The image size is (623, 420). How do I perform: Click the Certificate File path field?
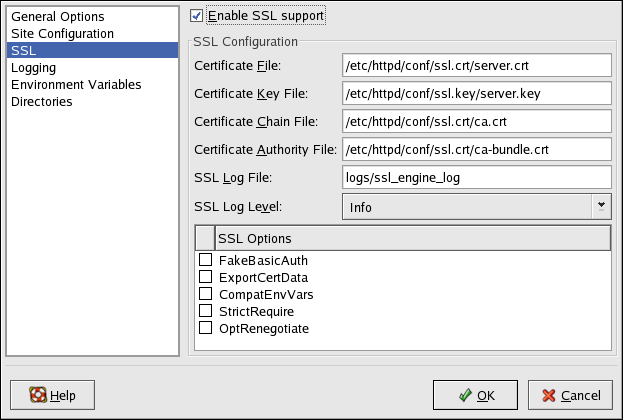coord(475,66)
